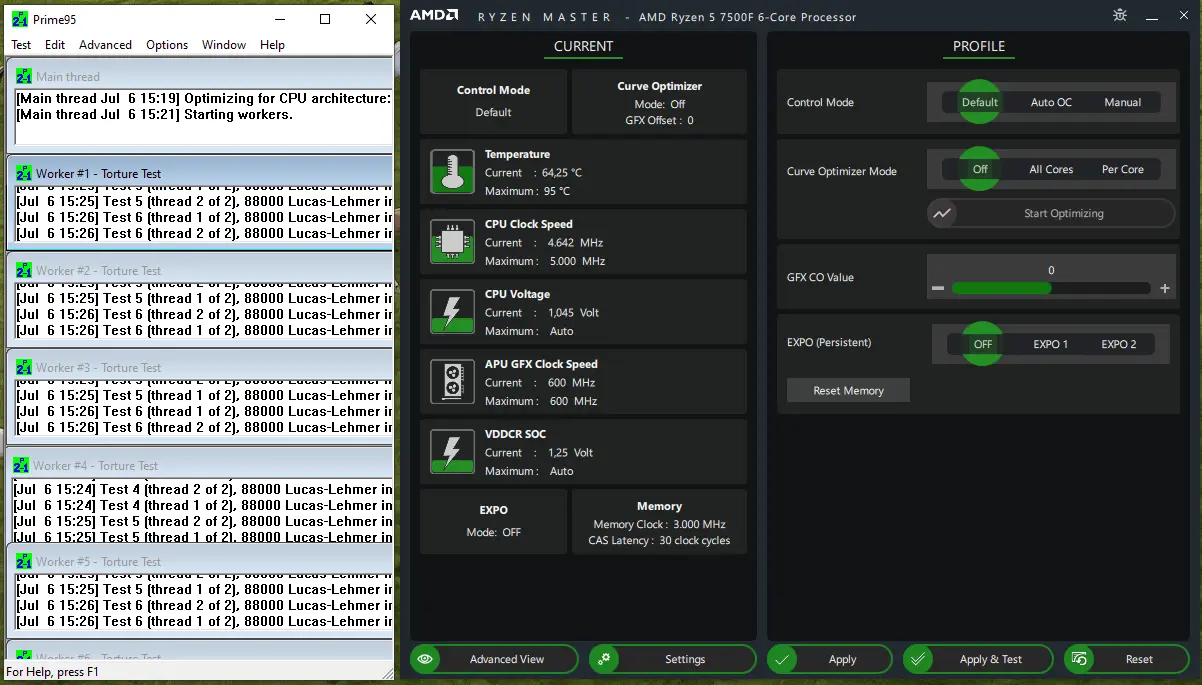
Task: Click the Memory Clock 3.000 MHz text
Action: (x=659, y=524)
